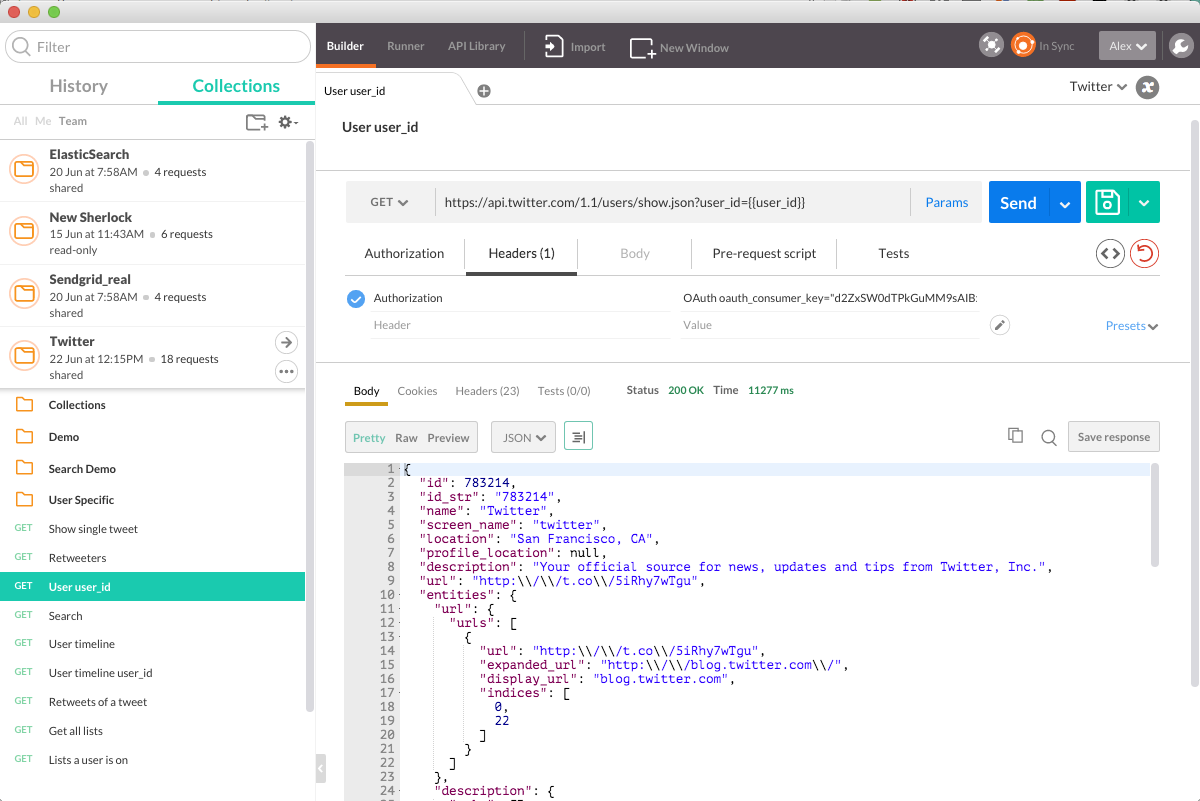Search within the response body
The image size is (1200, 801).
(1049, 437)
